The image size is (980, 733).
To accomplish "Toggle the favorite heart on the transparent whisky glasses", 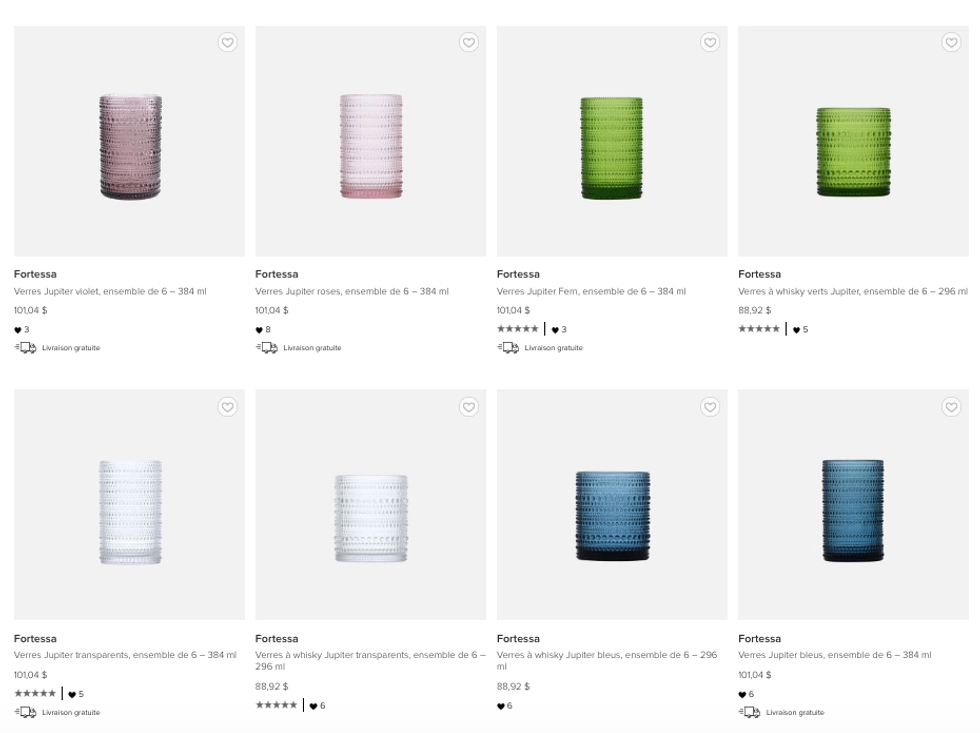I will point(468,407).
